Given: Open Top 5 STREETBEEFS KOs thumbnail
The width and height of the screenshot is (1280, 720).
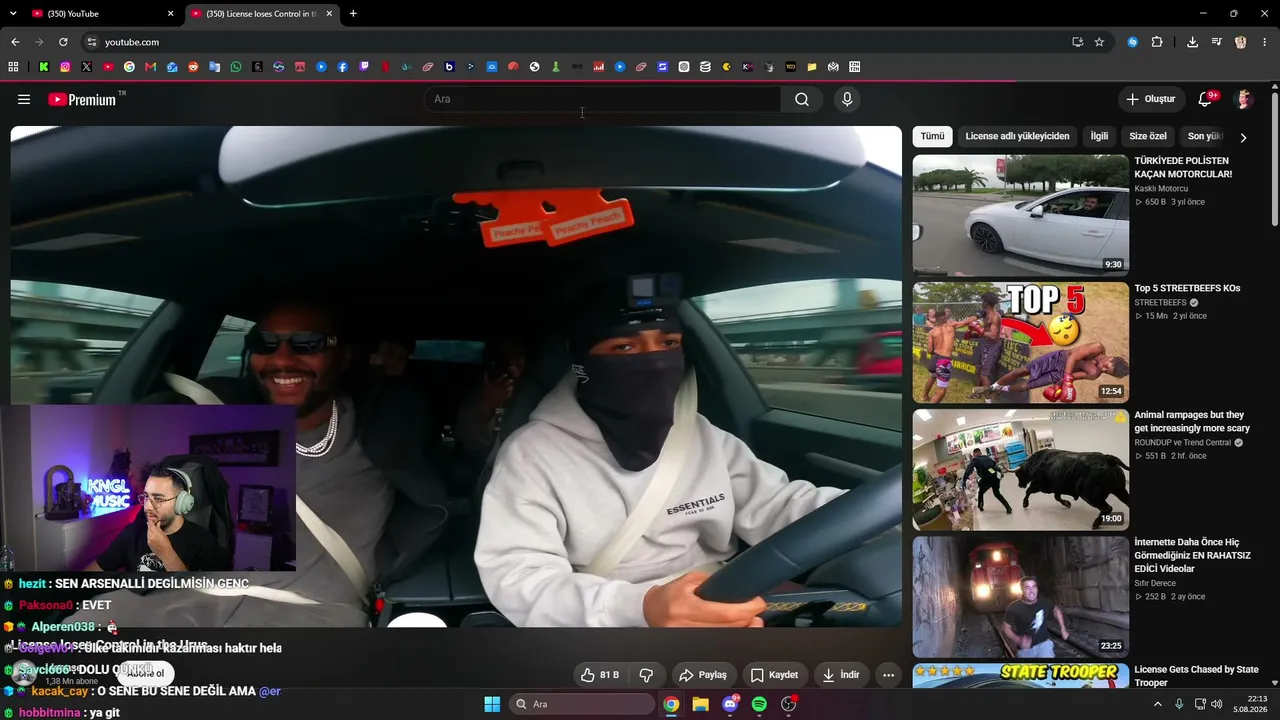Looking at the screenshot, I should [1021, 342].
